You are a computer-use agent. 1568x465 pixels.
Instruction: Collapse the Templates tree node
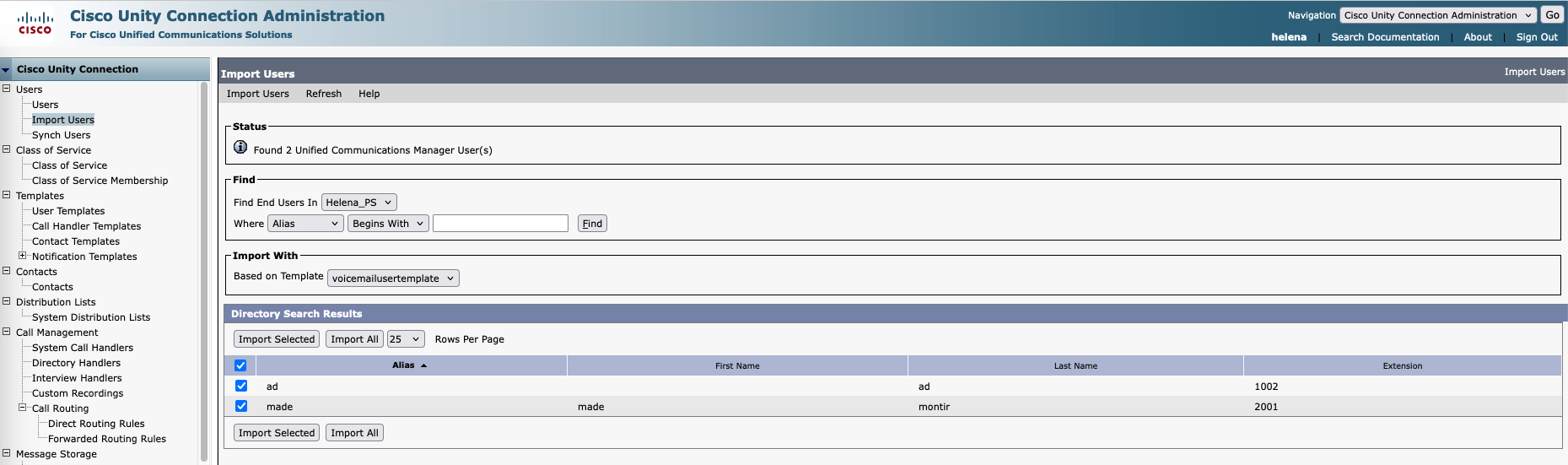point(7,195)
